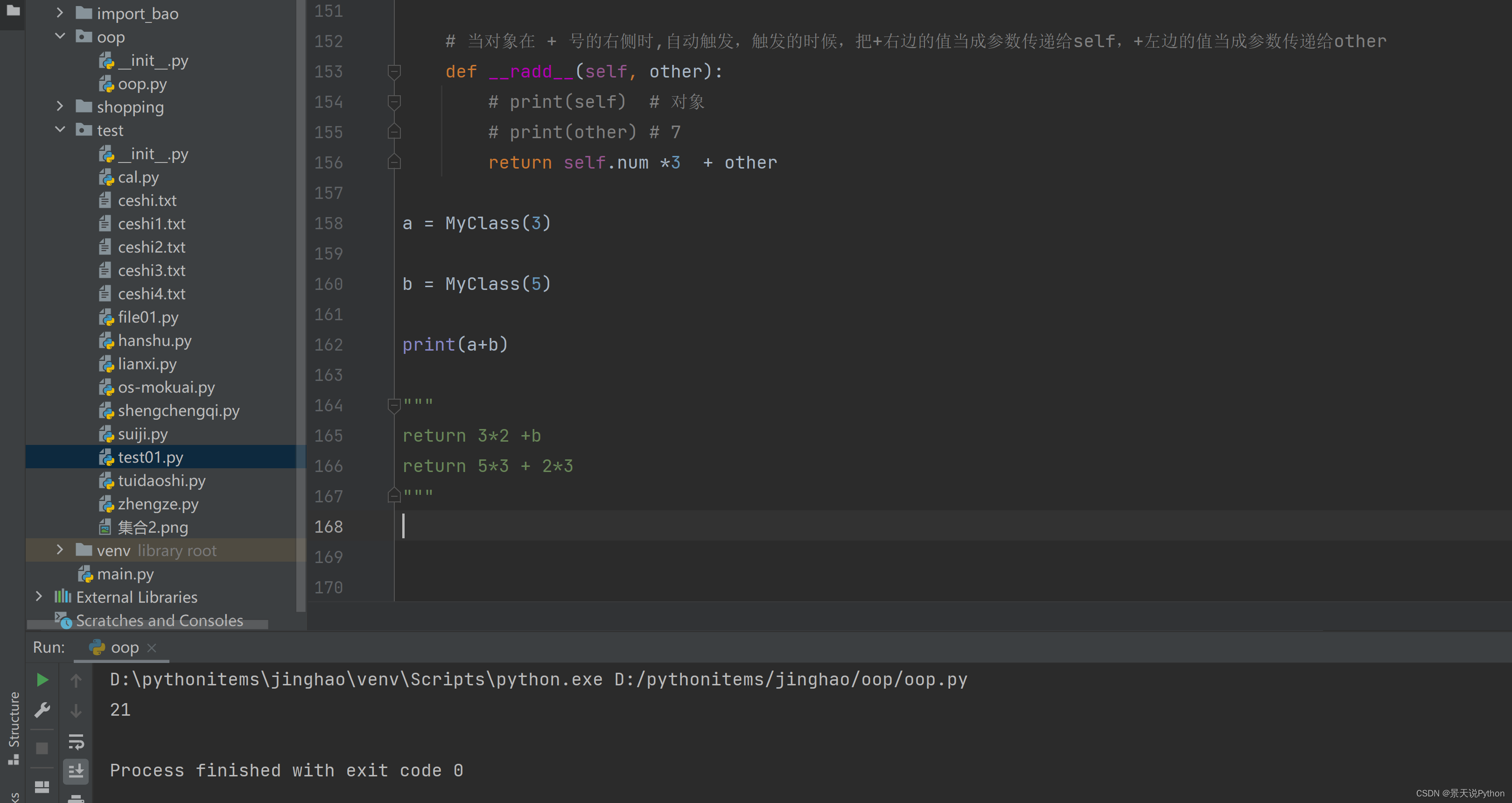Open tuidaoshi.py in project tree
Screen dimensions: 1512x803
152,481
